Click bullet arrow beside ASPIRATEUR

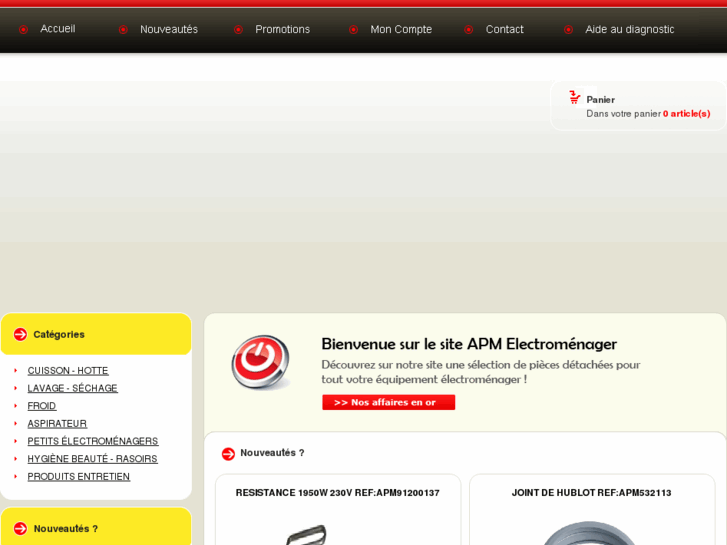[16, 423]
